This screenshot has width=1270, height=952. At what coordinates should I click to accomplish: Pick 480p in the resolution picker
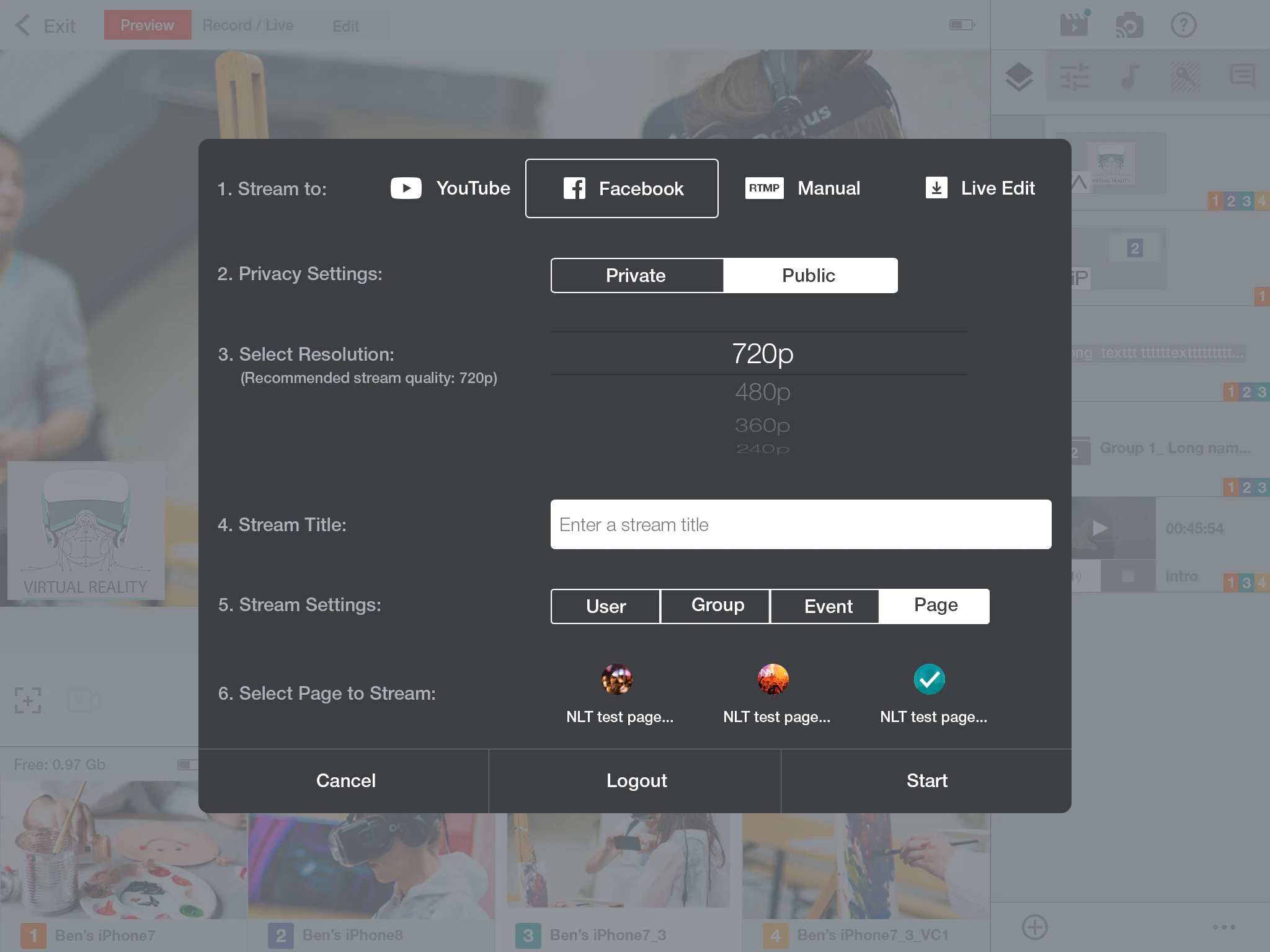pyautogui.click(x=762, y=392)
